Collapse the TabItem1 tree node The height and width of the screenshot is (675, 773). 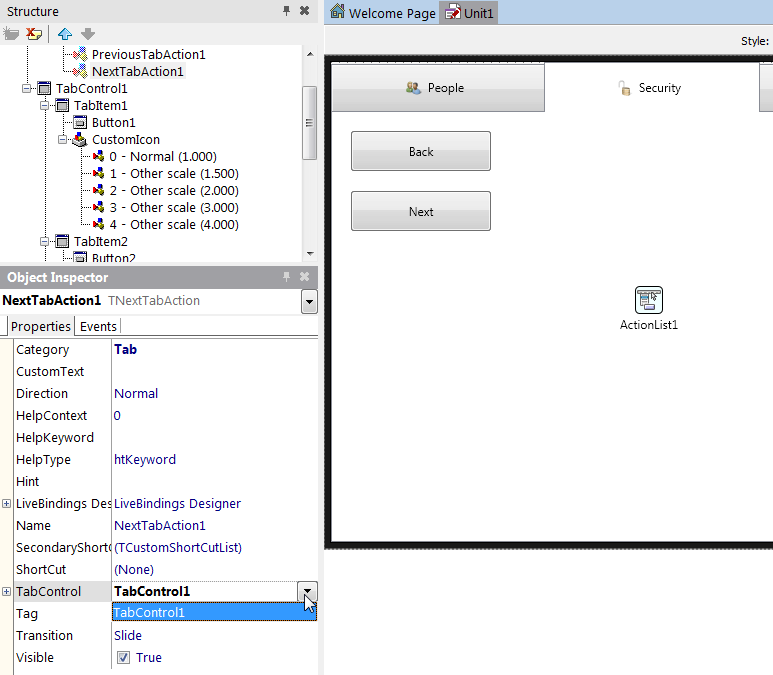46,106
